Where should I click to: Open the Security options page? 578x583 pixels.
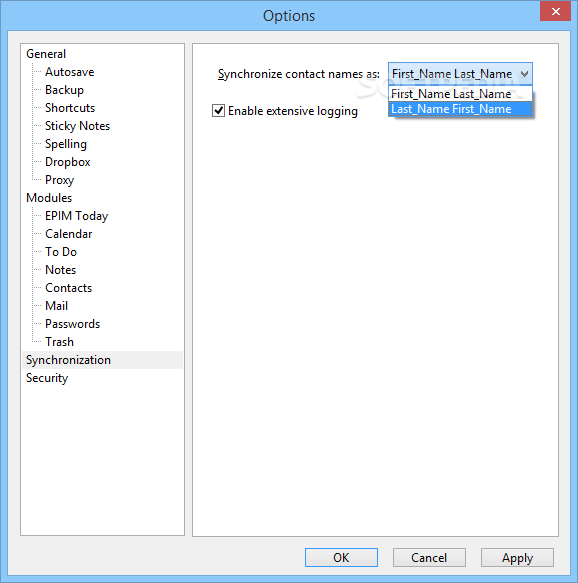(47, 378)
